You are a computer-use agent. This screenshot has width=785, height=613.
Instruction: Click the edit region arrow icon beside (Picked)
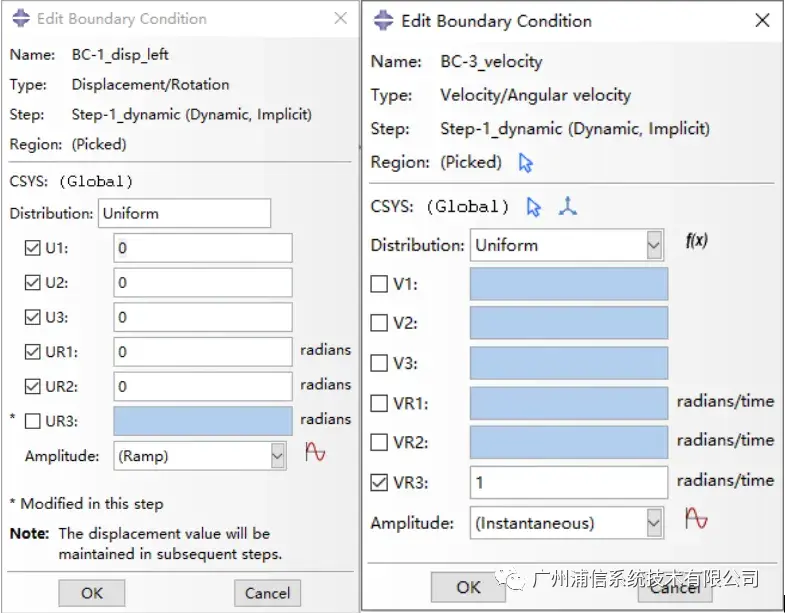(x=526, y=162)
